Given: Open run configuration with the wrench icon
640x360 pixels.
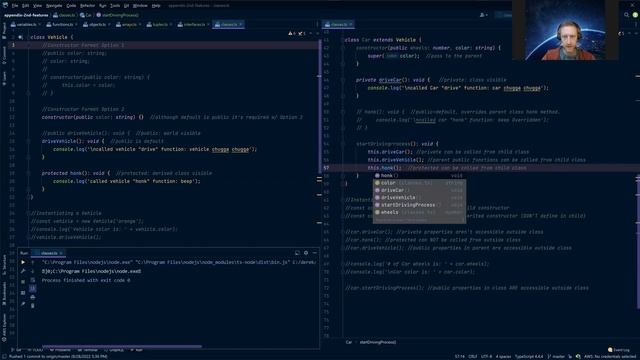Looking at the screenshot, I should coord(23,271).
